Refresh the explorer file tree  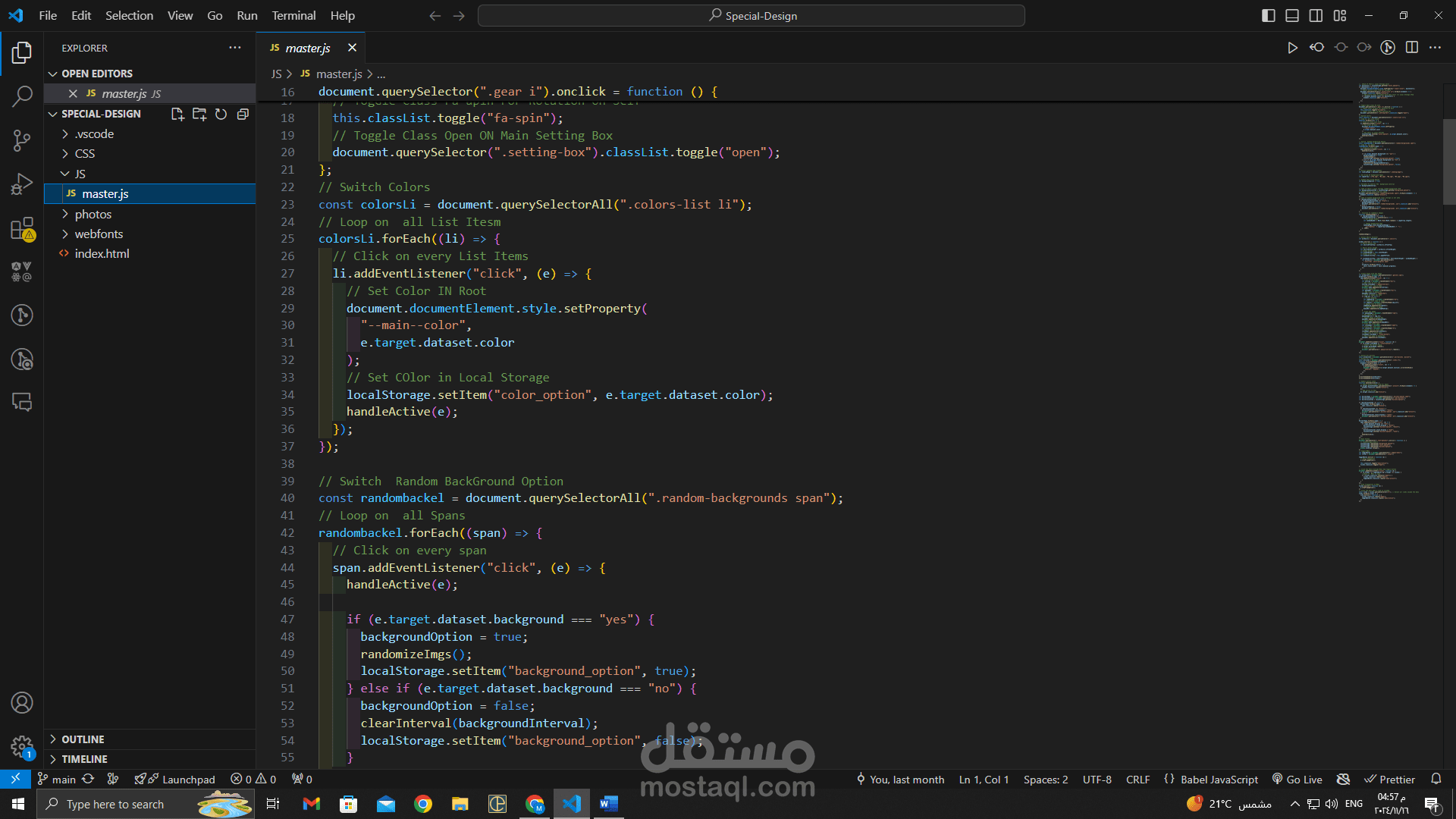click(221, 114)
